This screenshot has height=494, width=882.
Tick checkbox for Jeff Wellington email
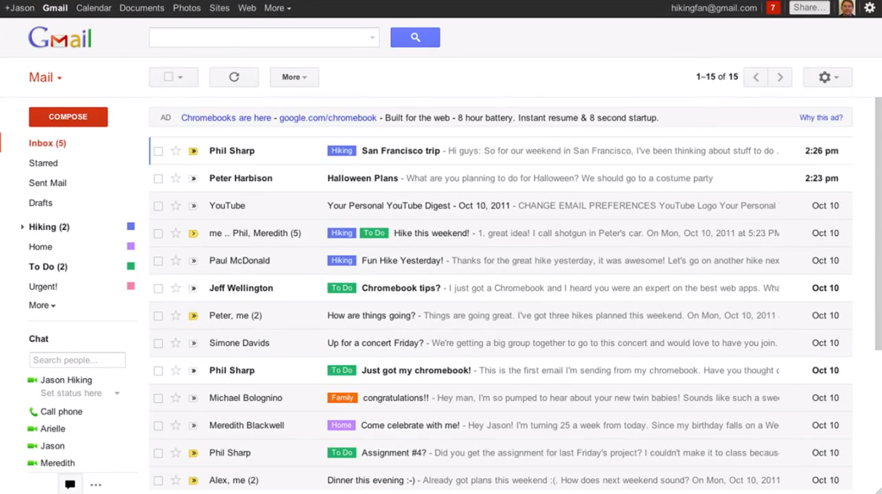pyautogui.click(x=158, y=289)
